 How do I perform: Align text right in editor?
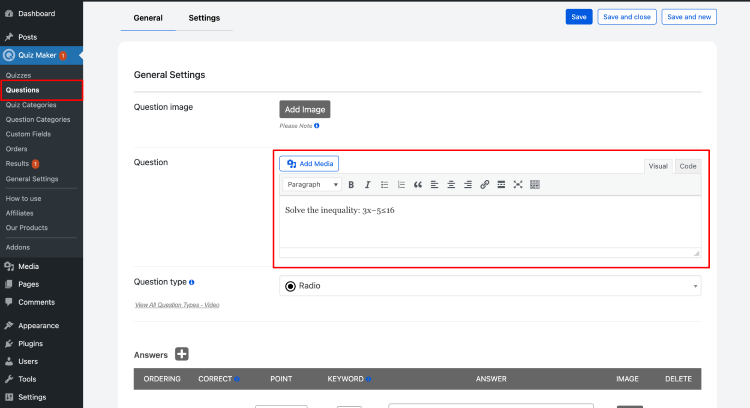tap(468, 185)
